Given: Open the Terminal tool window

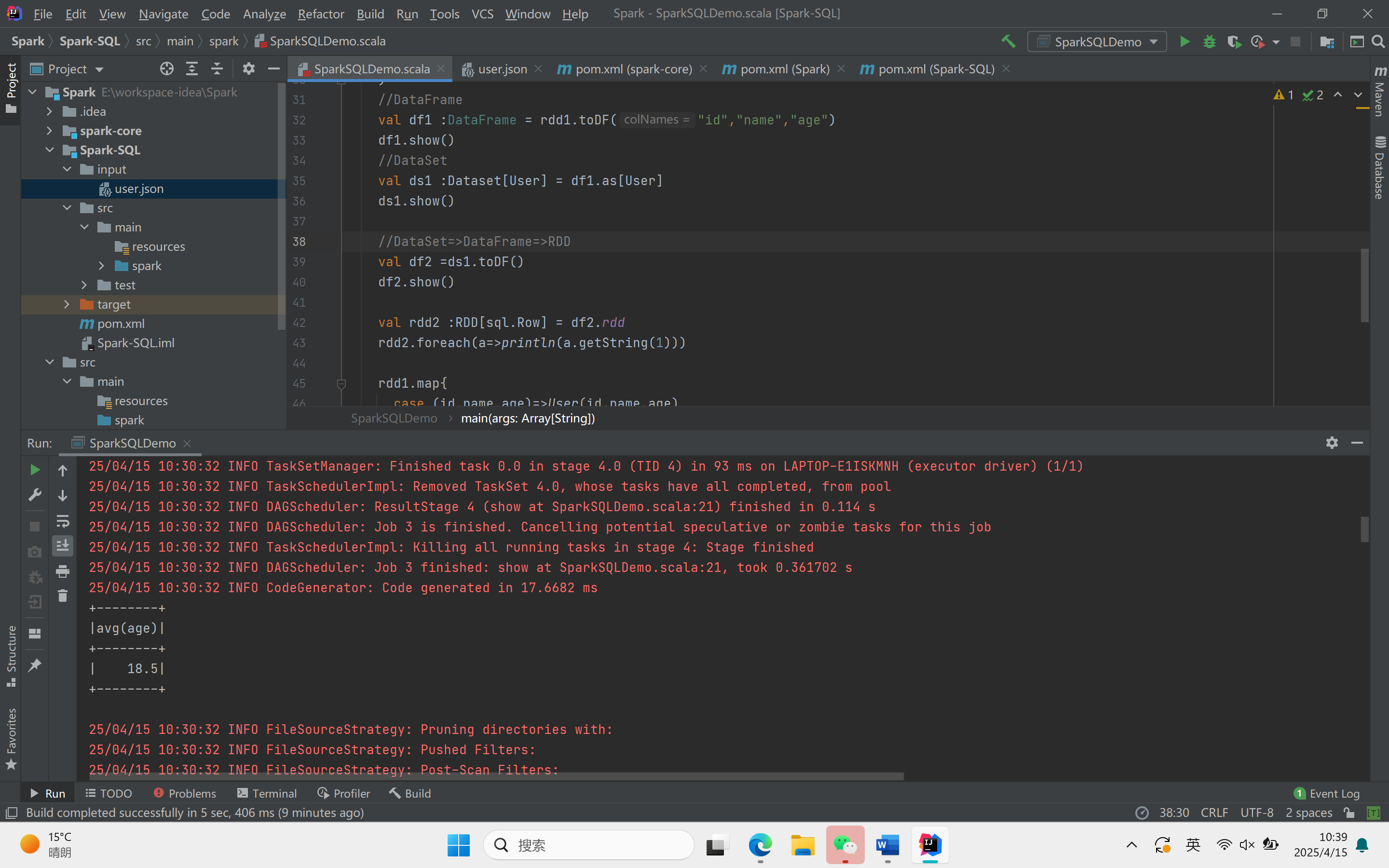Looking at the screenshot, I should [x=267, y=793].
